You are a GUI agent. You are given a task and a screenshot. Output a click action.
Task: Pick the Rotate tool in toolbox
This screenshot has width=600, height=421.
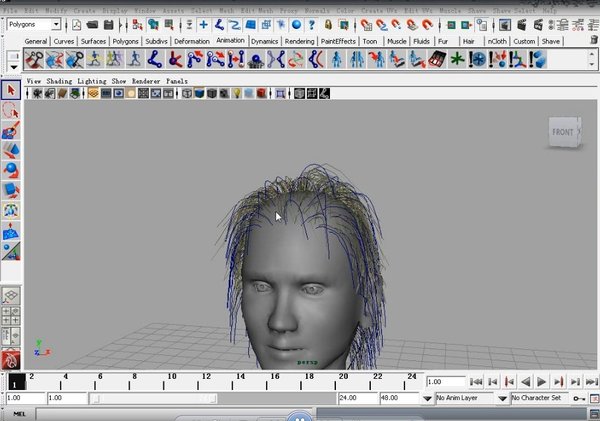11,169
